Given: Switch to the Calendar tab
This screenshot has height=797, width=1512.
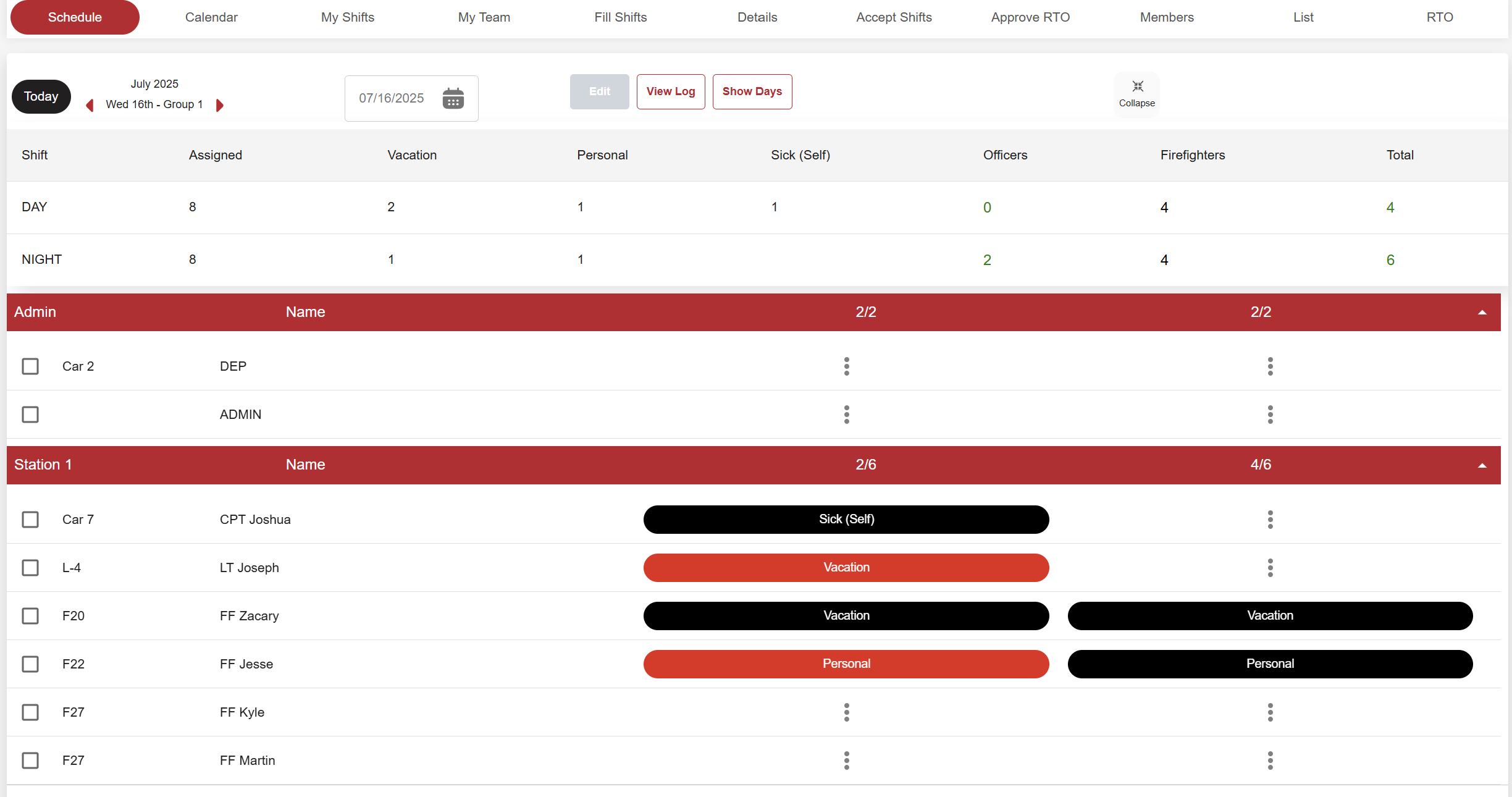Looking at the screenshot, I should click(x=211, y=17).
